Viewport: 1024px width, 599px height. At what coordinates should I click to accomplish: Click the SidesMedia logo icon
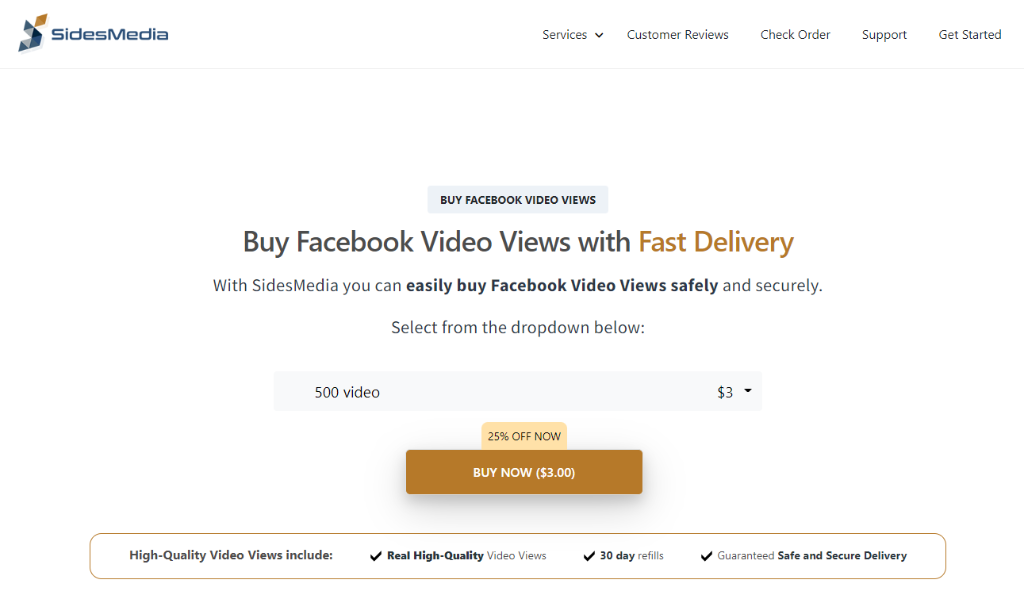33,33
